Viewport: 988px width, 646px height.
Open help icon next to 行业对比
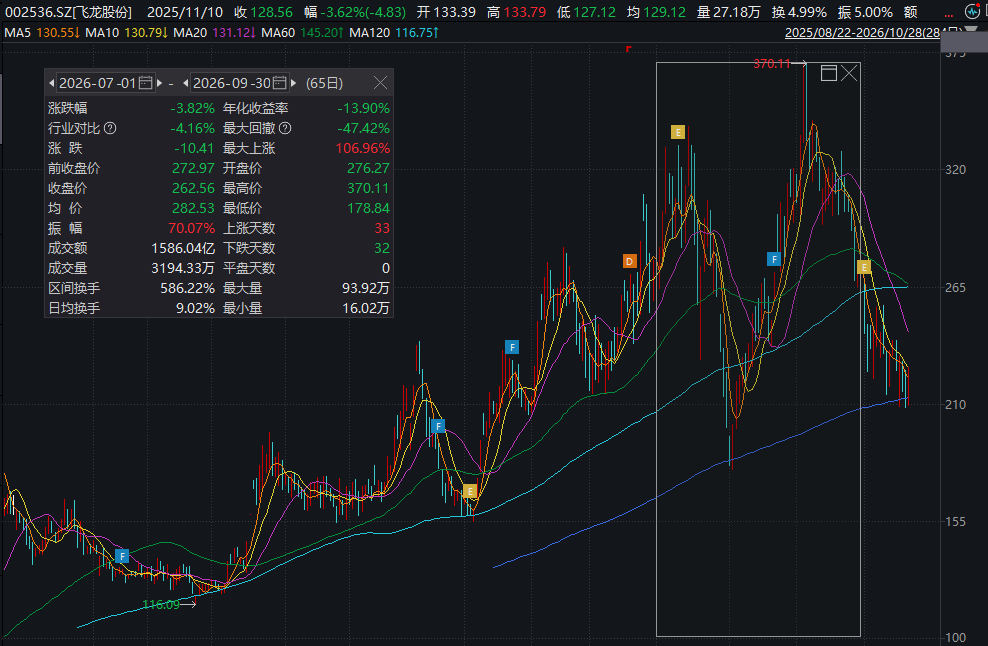[x=110, y=128]
